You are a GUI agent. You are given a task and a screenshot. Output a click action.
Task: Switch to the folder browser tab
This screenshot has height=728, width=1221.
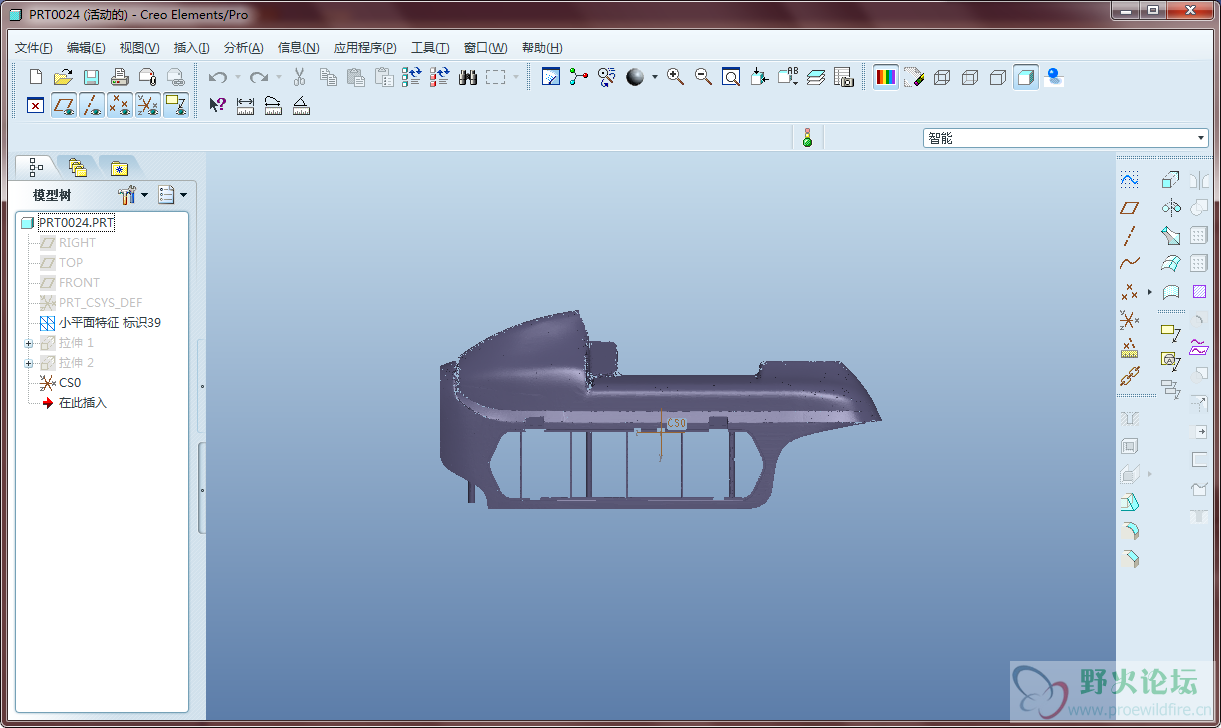pos(78,167)
